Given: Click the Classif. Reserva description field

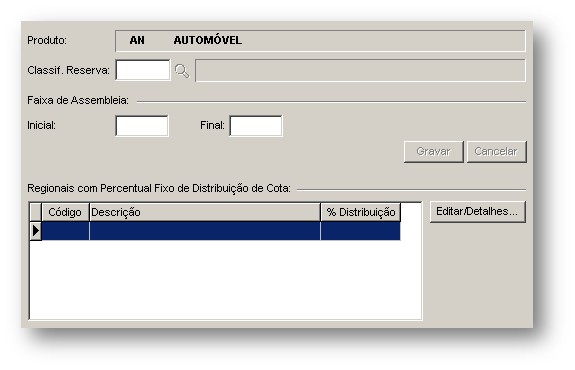Looking at the screenshot, I should pyautogui.click(x=360, y=70).
